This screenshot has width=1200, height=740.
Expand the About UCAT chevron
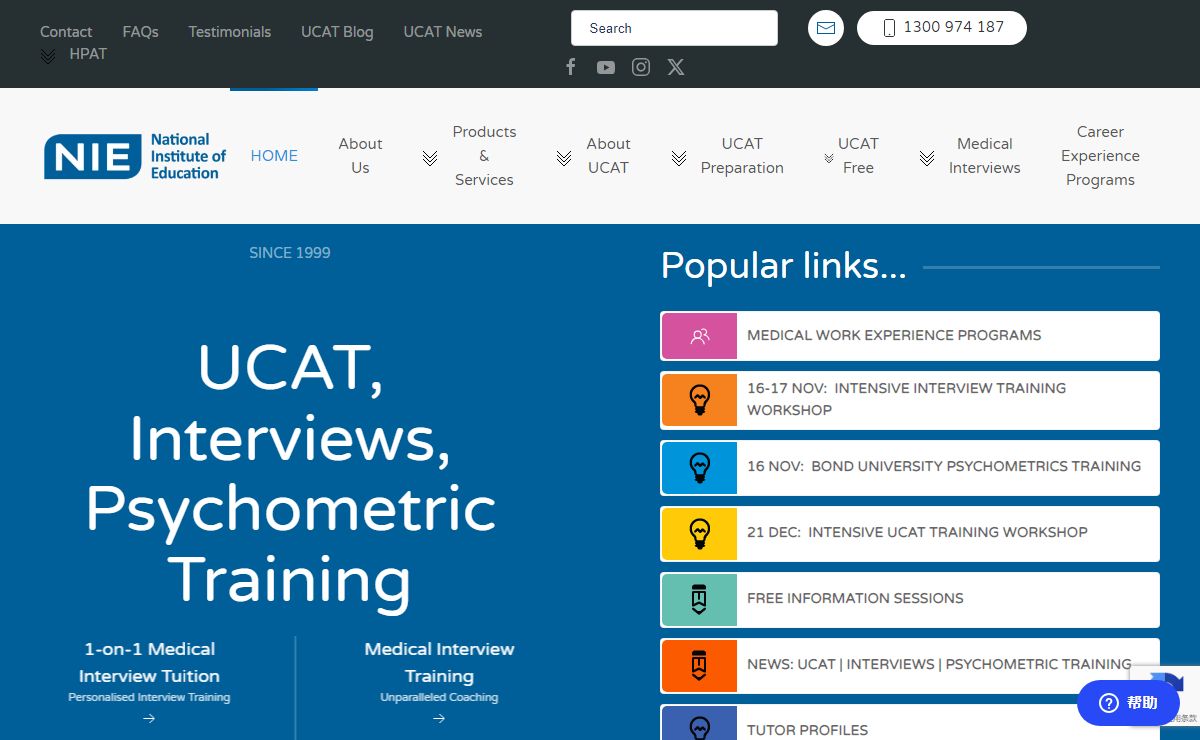564,157
